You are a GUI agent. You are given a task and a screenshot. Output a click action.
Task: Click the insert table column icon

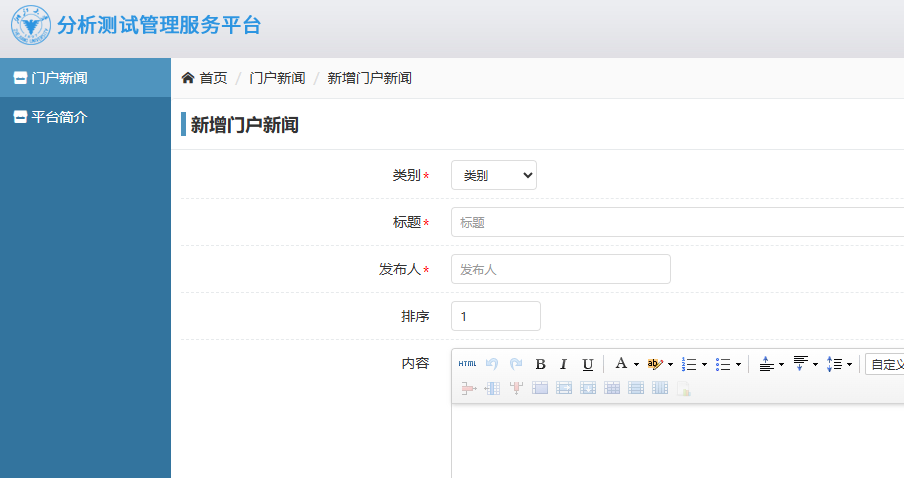(492, 388)
